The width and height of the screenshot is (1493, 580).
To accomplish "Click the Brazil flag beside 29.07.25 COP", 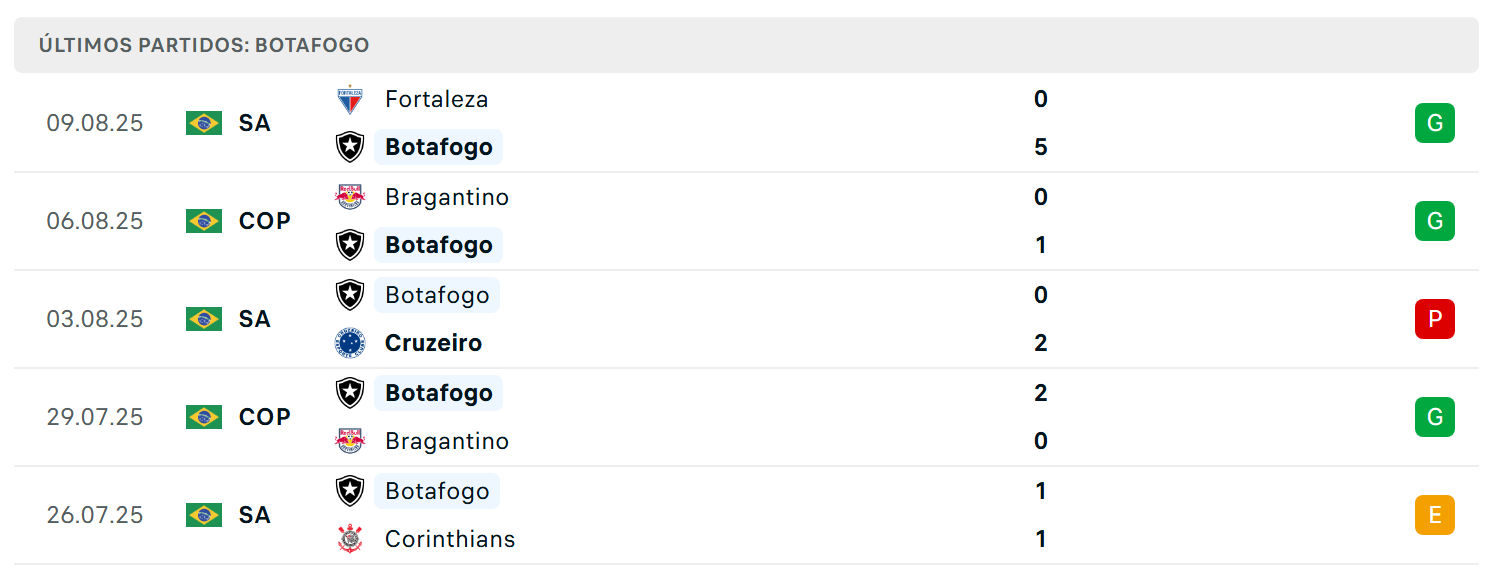I will (204, 417).
